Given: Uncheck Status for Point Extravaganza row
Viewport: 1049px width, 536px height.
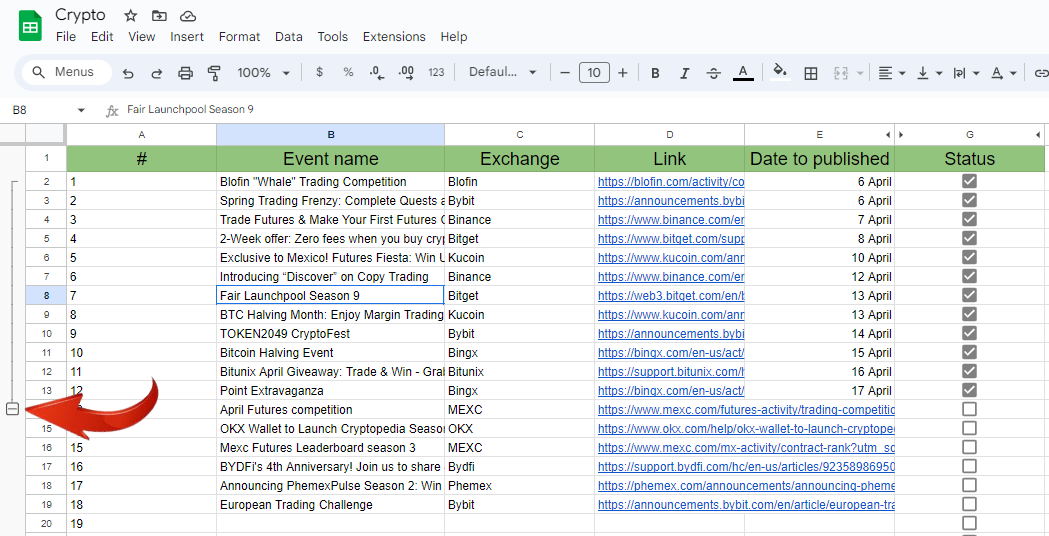Looking at the screenshot, I should [969, 390].
